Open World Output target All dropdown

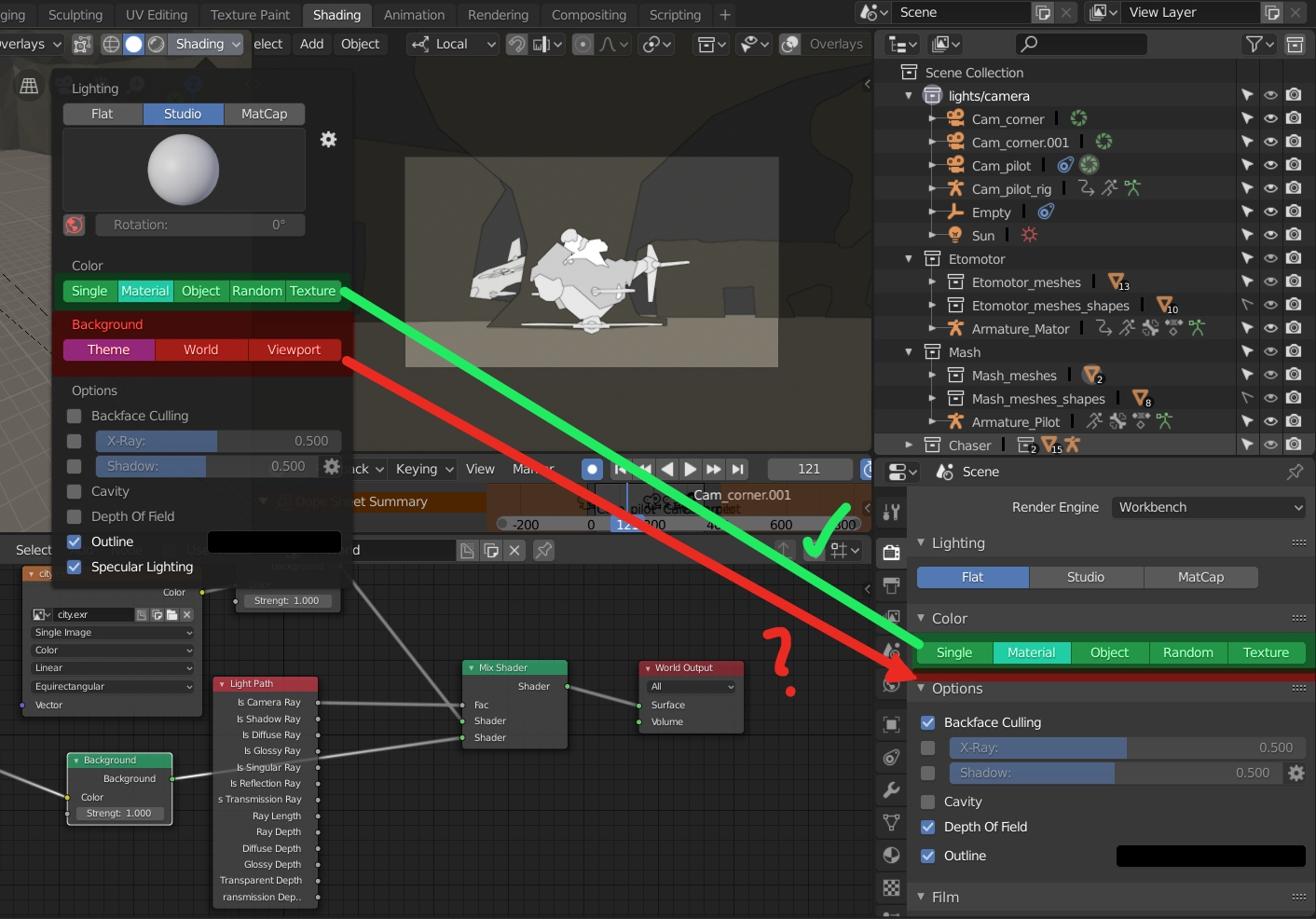(692, 687)
